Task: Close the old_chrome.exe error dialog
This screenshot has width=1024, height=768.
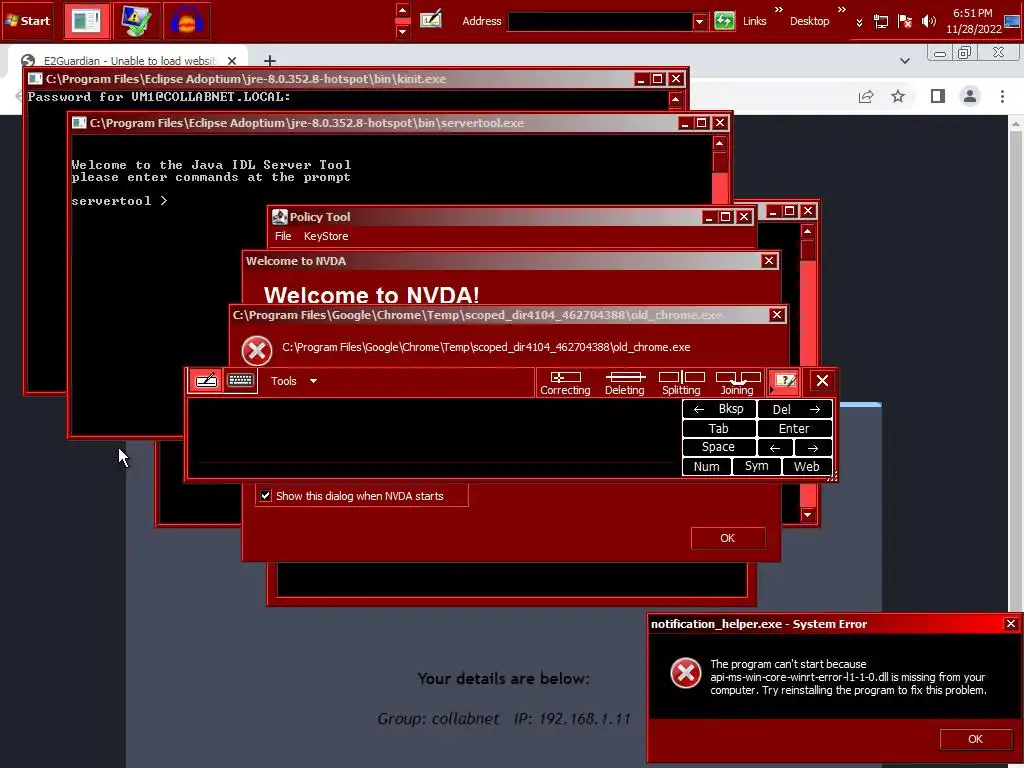Action: pos(776,315)
